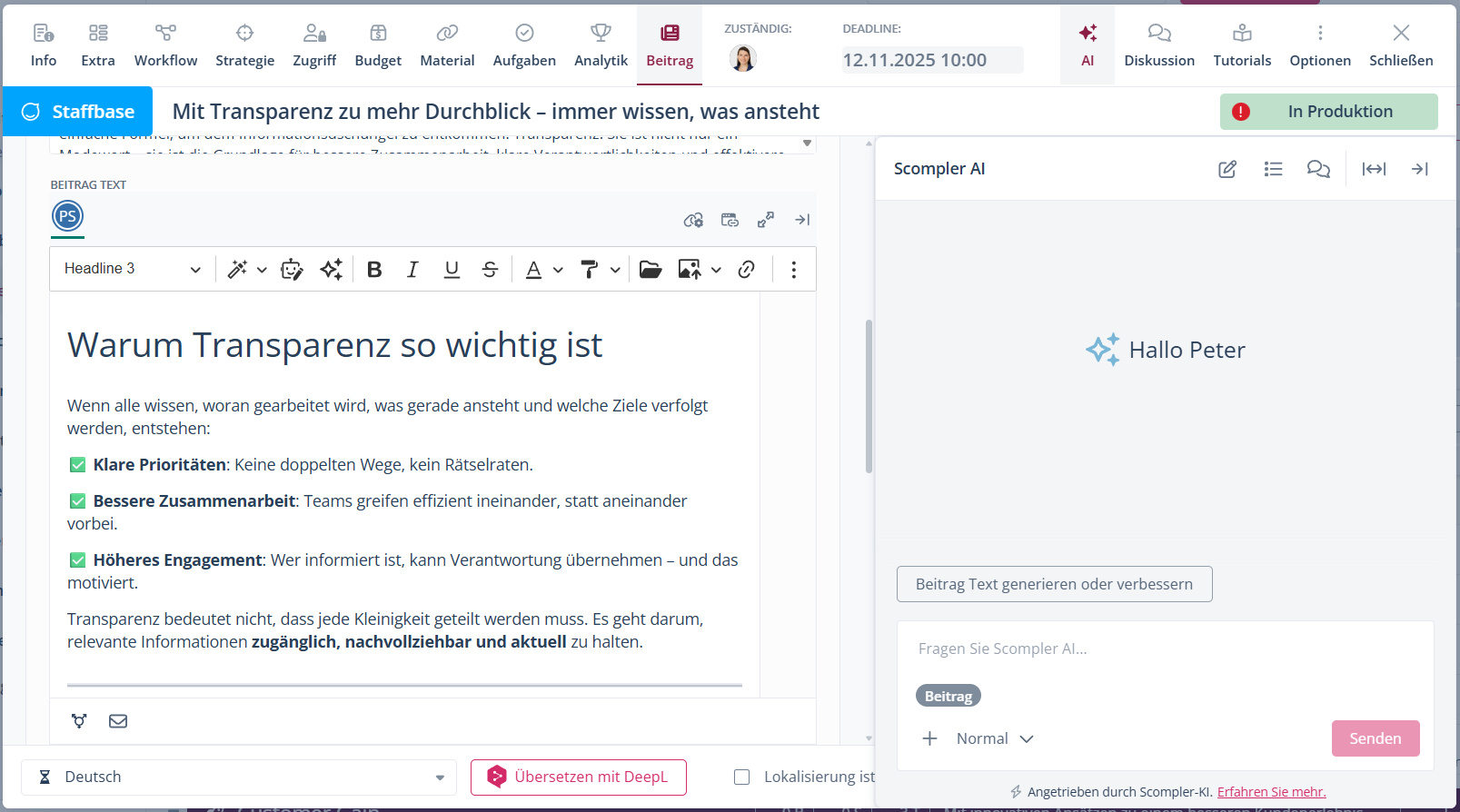Click the Bold formatting icon

[x=374, y=270]
